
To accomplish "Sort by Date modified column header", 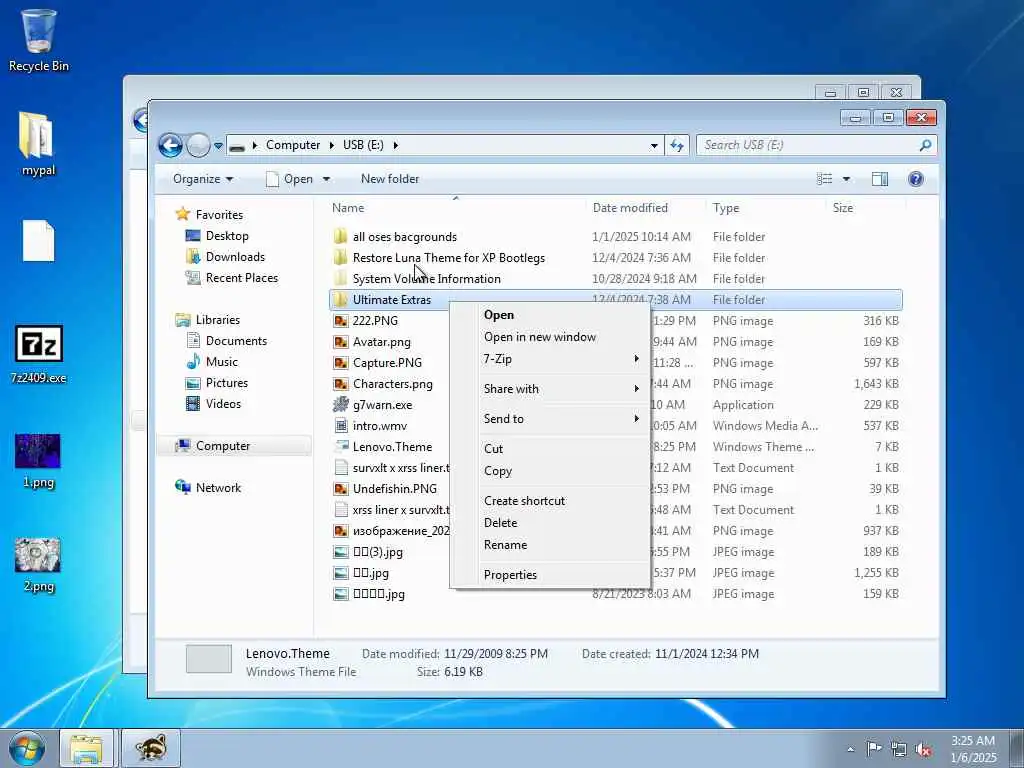I will pos(630,208).
